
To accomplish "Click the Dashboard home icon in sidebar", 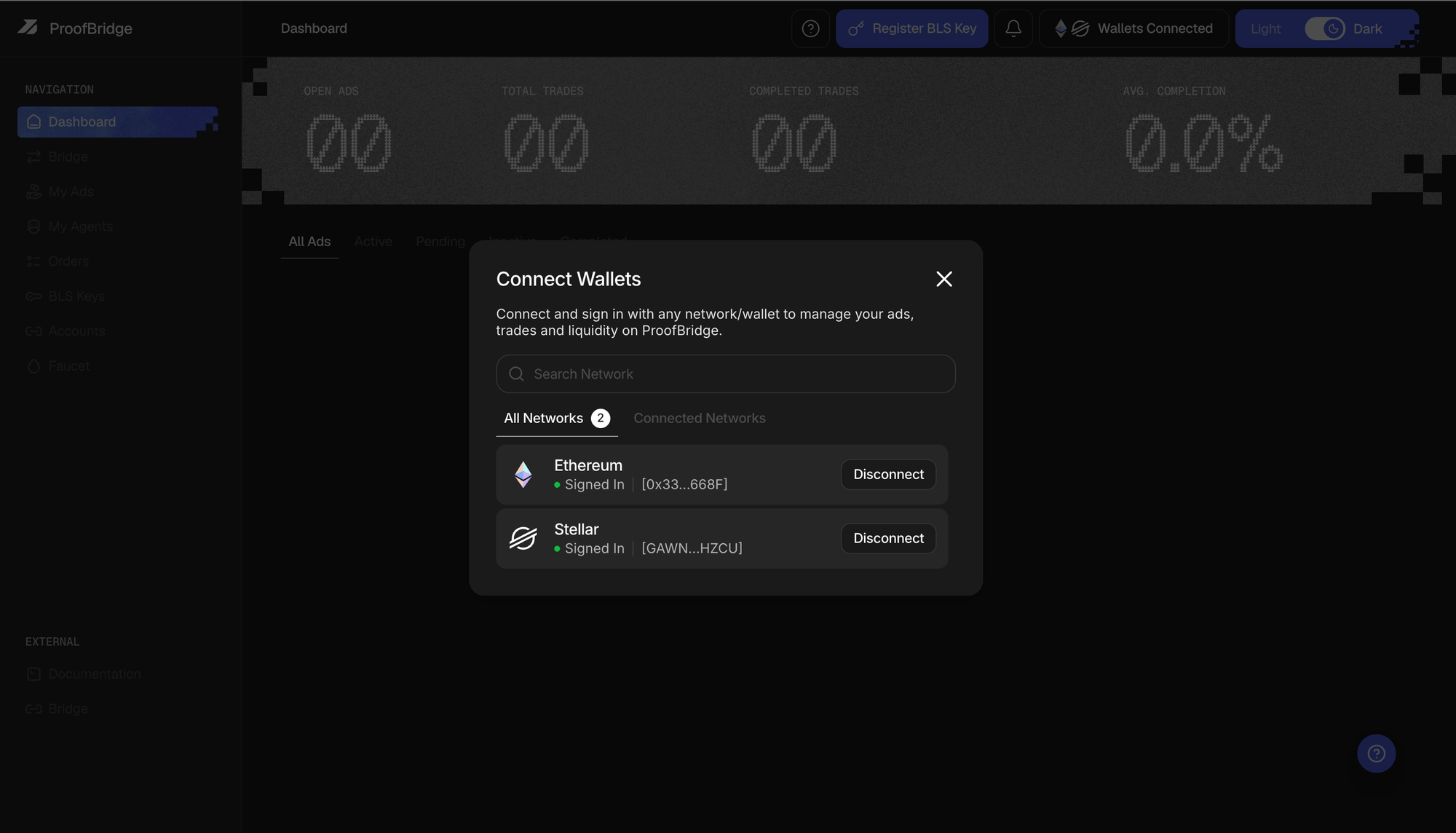I will 33,122.
